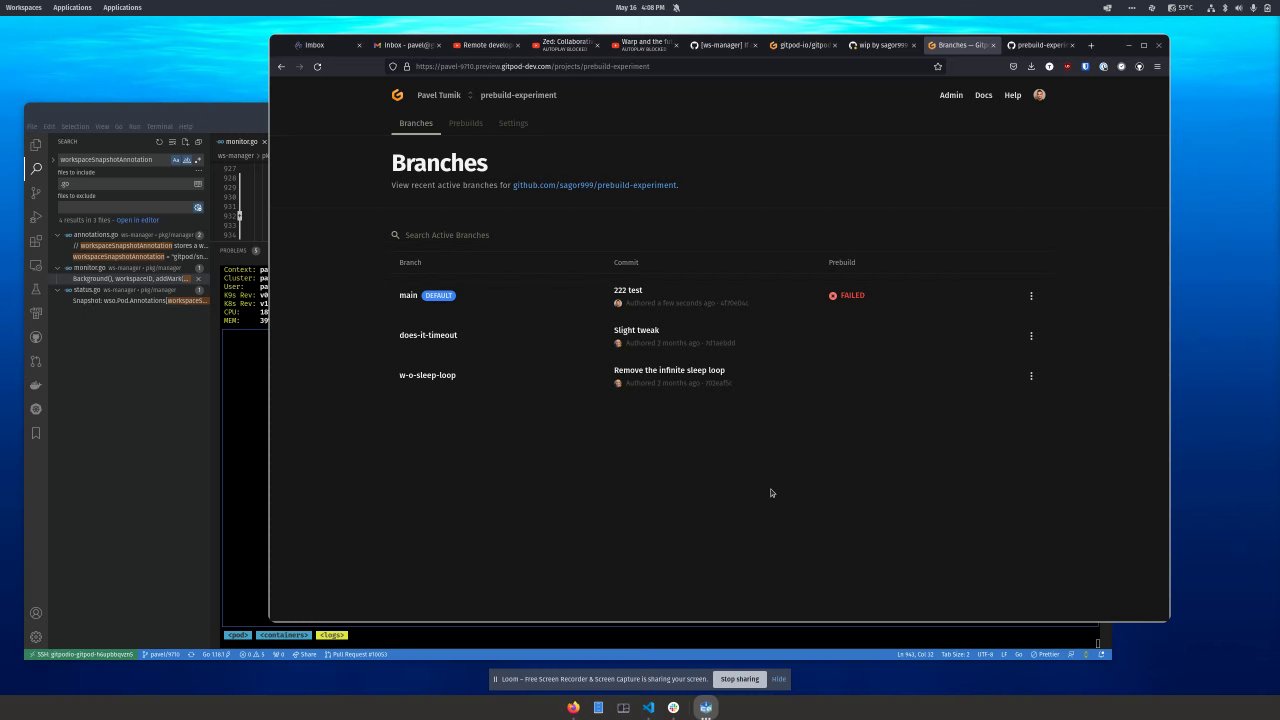Open Extensions view in VS Code

tap(36, 241)
